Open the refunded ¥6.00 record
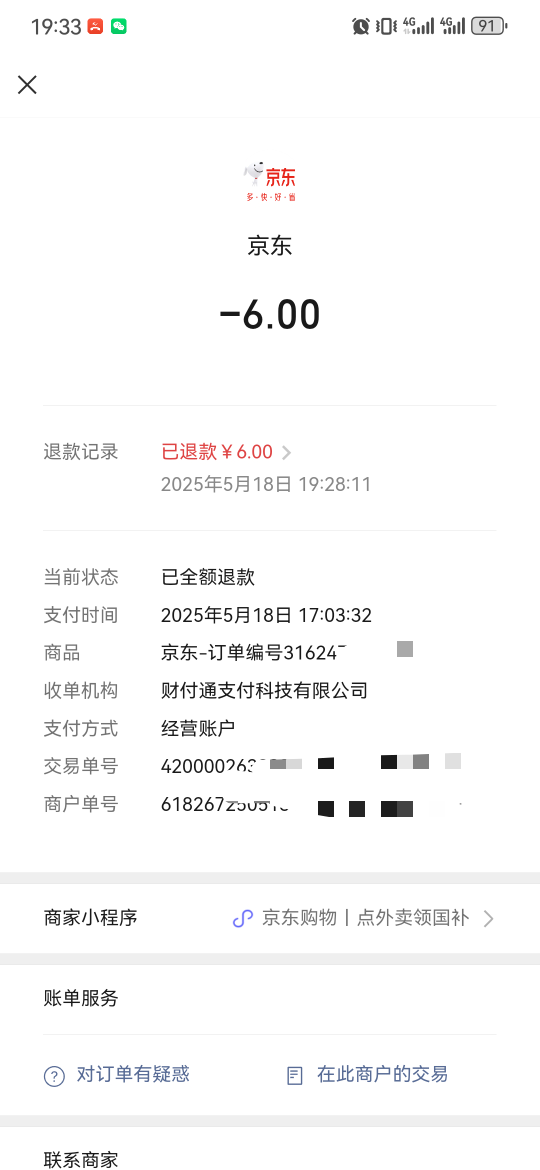Screen dimensions: 540x1170 [x=217, y=452]
